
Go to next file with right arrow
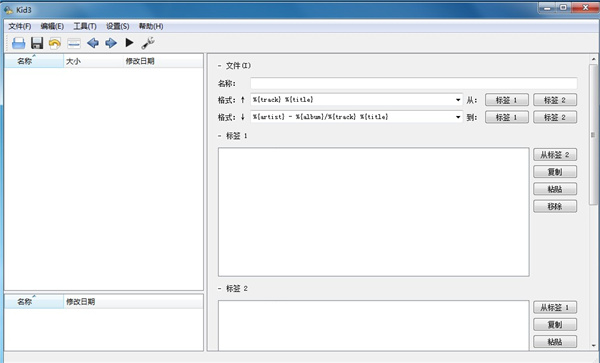click(111, 43)
